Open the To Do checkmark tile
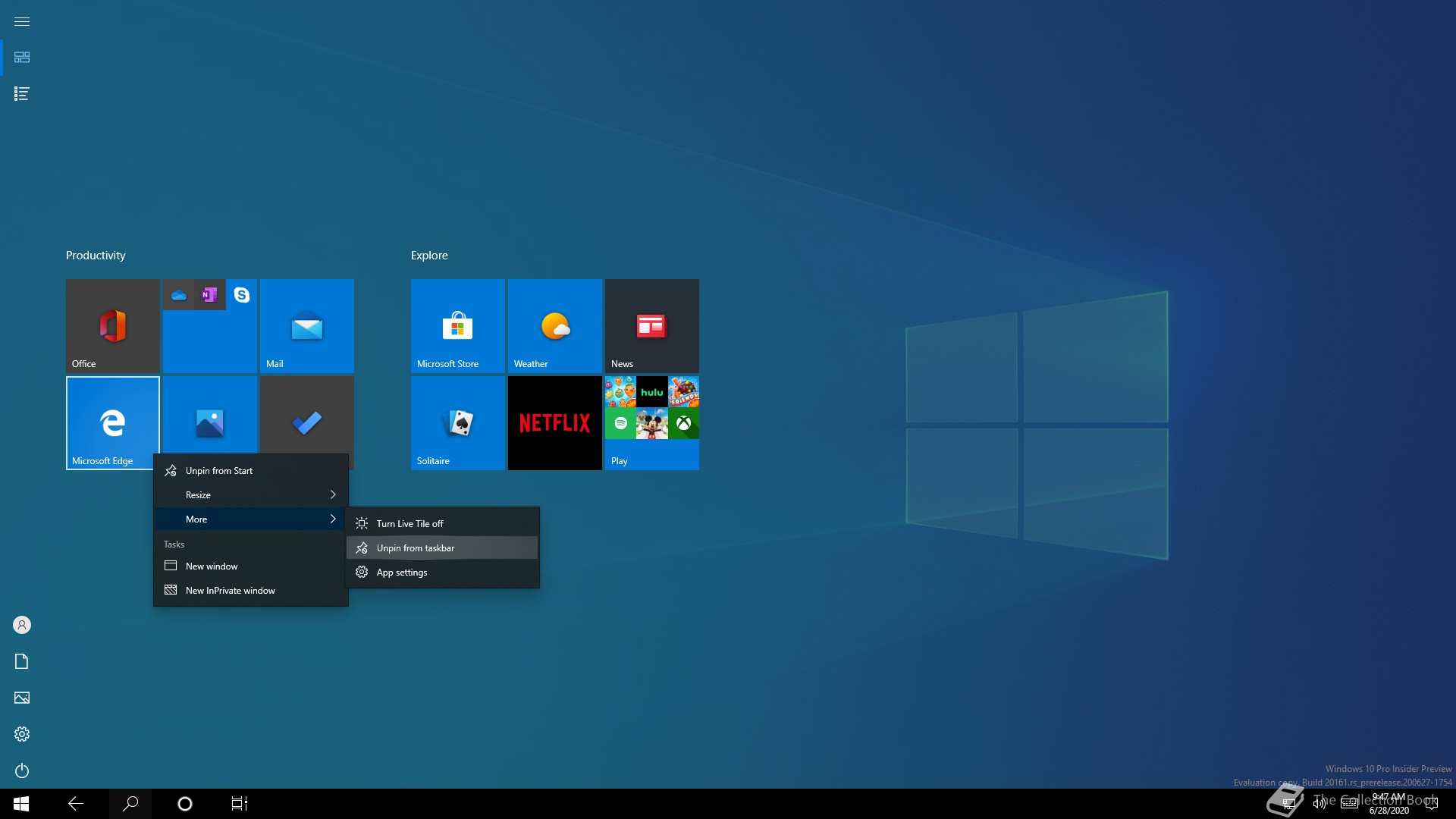Image resolution: width=1456 pixels, height=819 pixels. [x=306, y=416]
